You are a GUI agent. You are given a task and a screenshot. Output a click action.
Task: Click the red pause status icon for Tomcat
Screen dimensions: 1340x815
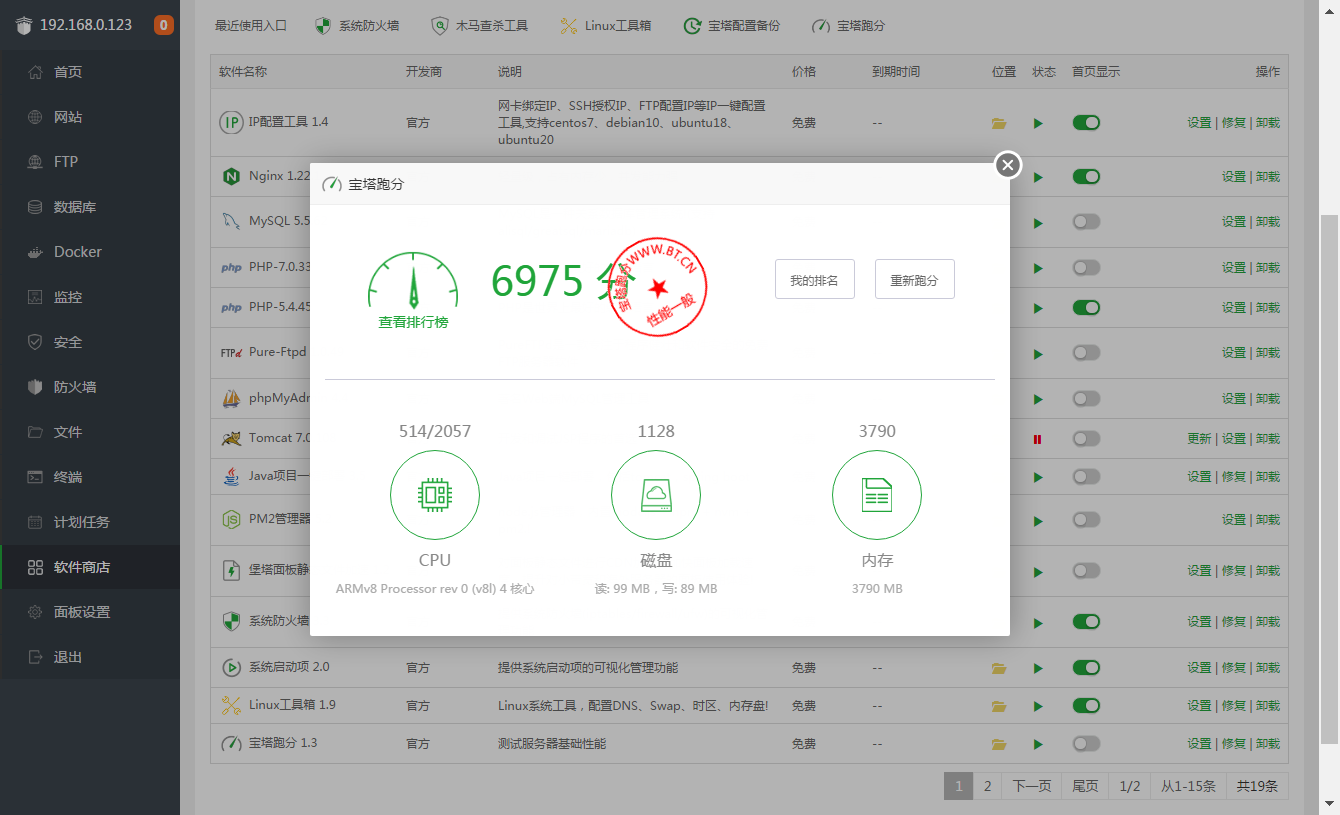point(1037,439)
